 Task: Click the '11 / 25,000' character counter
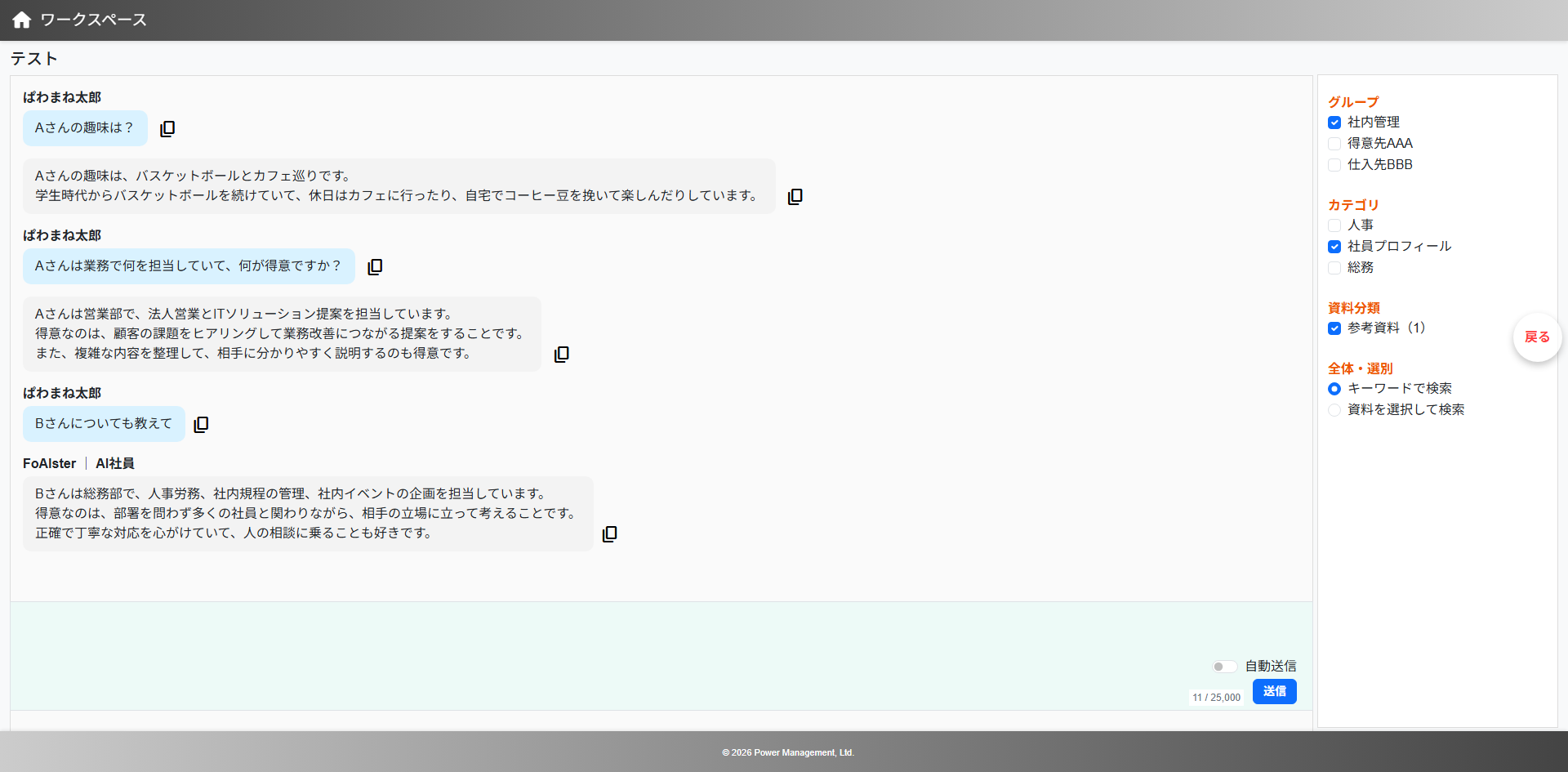click(1216, 698)
